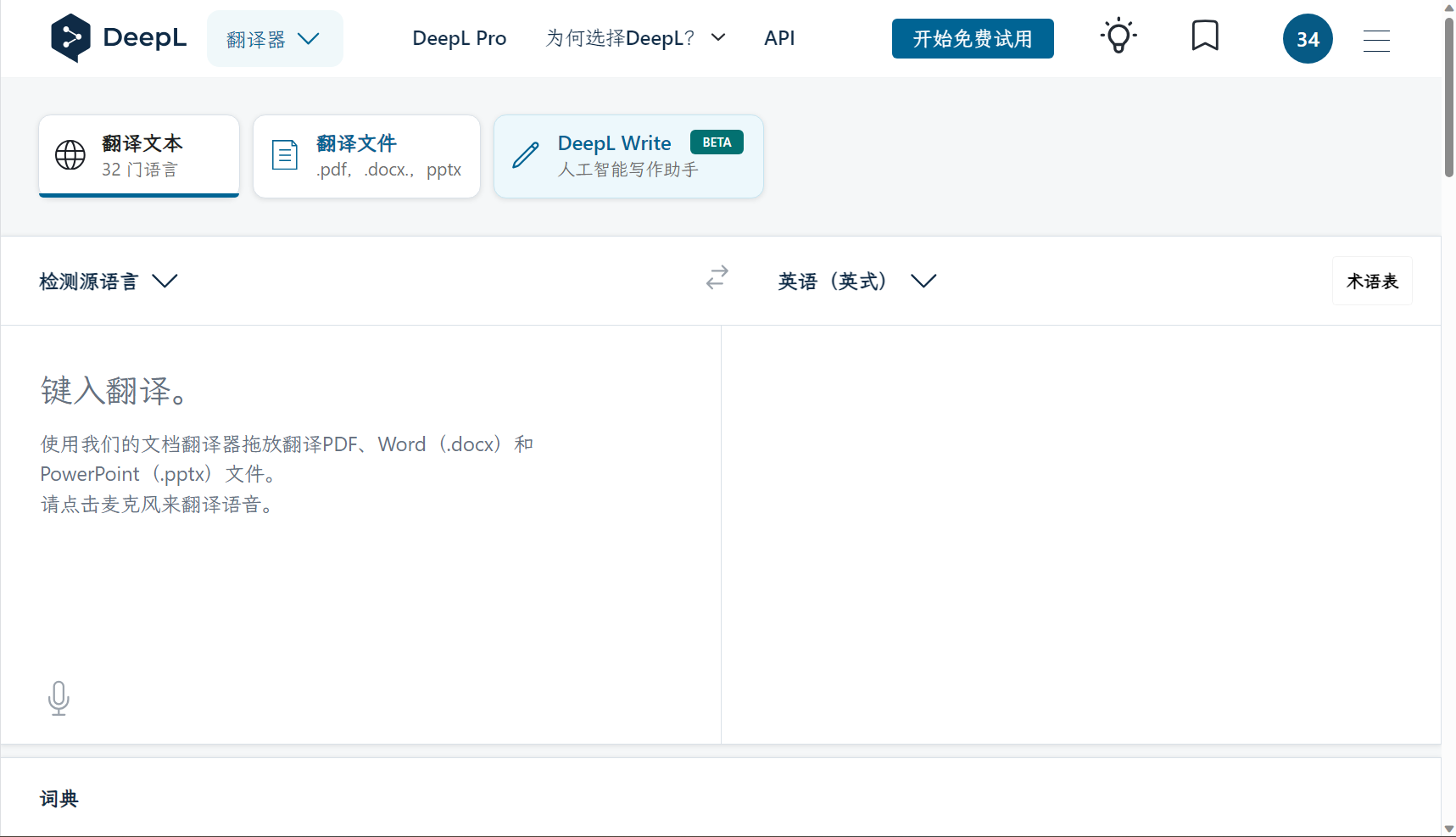1456x837 pixels.
Task: Click the chevron beside 英语（英式）
Action: [923, 281]
